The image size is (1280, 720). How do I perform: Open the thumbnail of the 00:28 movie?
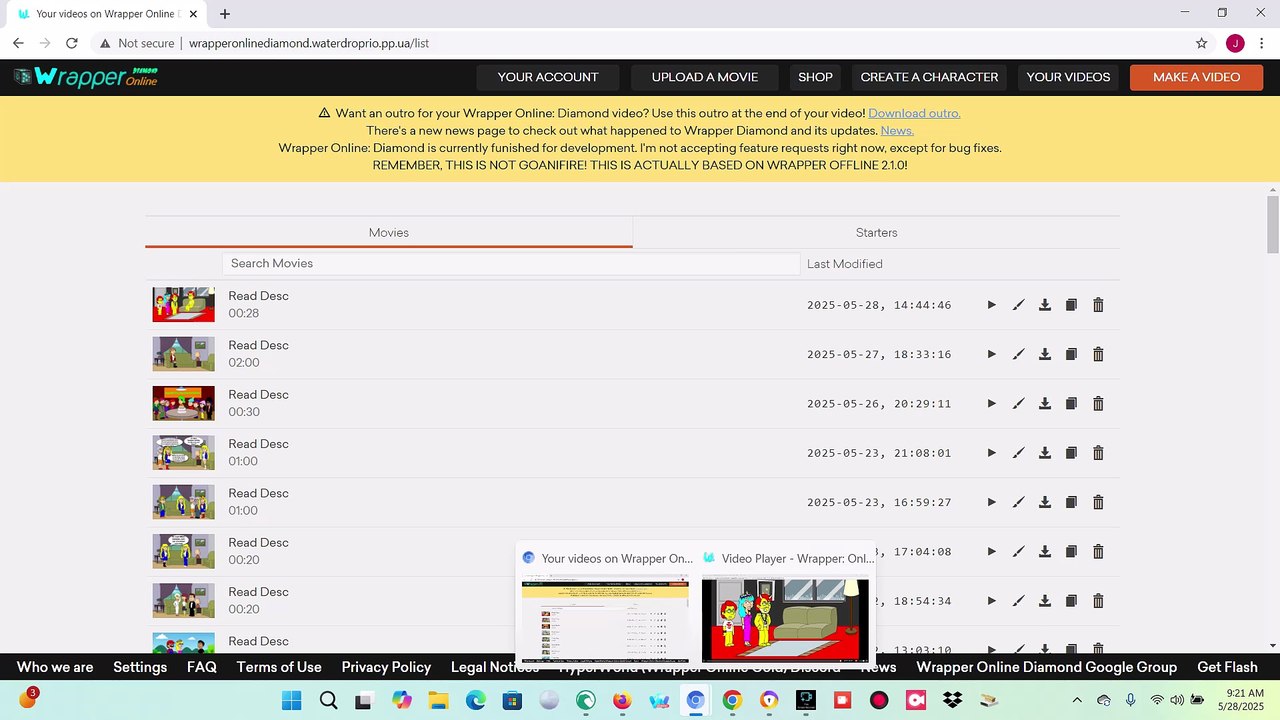(183, 305)
